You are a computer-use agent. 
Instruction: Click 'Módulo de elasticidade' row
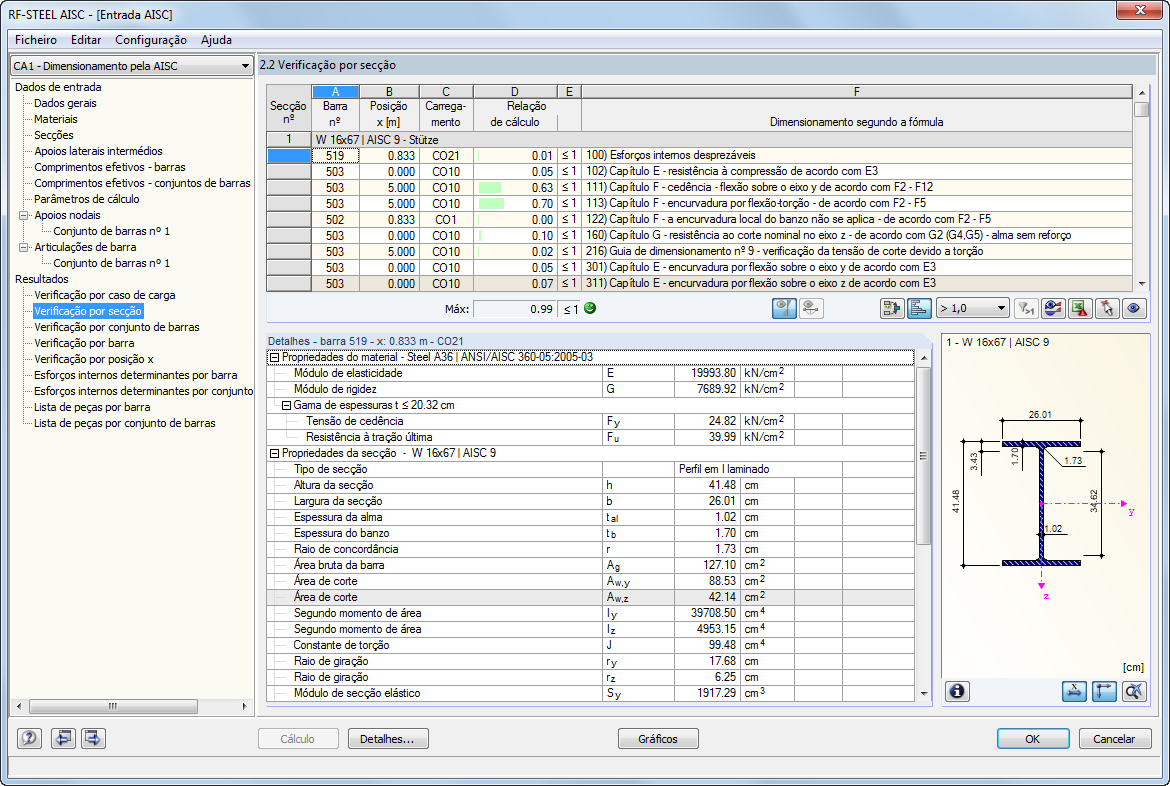coord(590,373)
